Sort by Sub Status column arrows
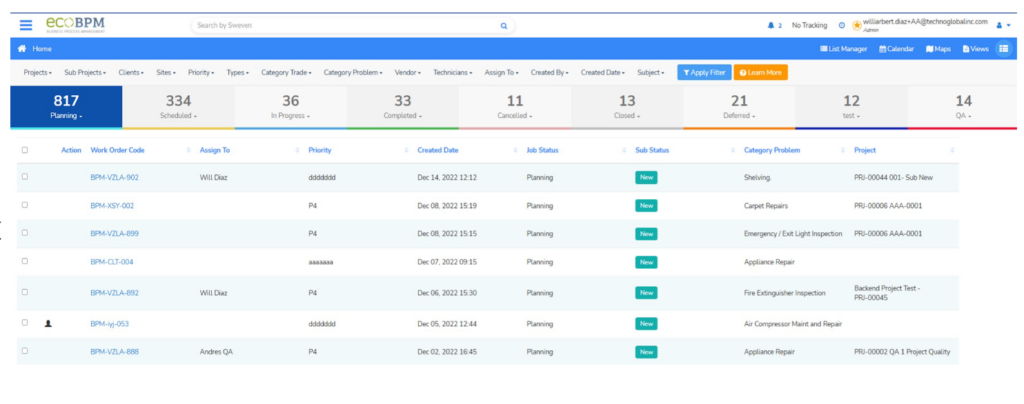This screenshot has height=404, width=1024. pos(734,150)
